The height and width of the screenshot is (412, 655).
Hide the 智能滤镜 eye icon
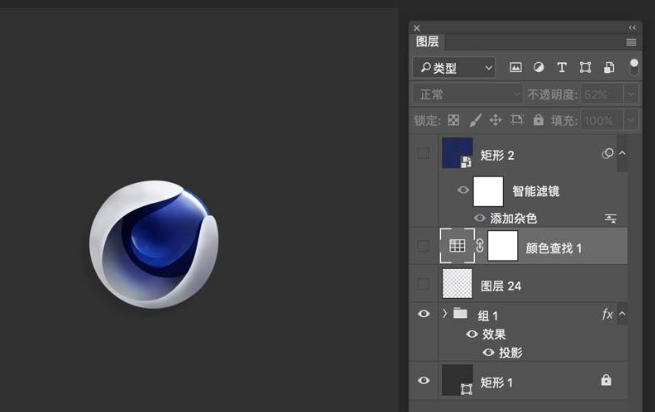463,190
